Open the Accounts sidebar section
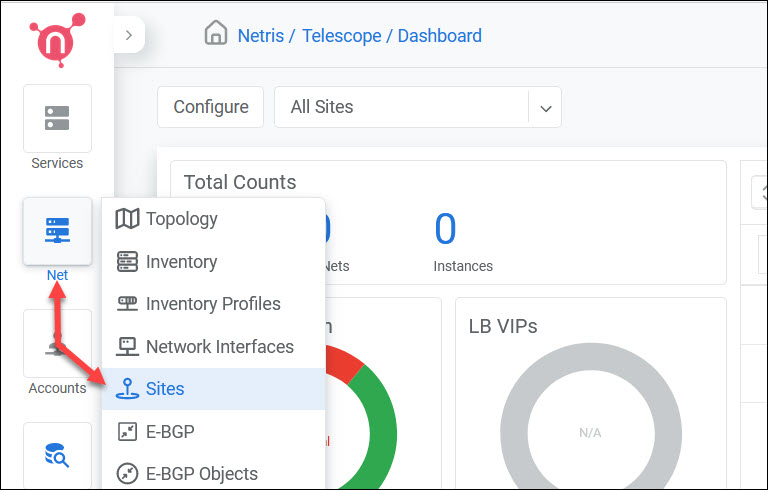The image size is (768, 490). [57, 343]
